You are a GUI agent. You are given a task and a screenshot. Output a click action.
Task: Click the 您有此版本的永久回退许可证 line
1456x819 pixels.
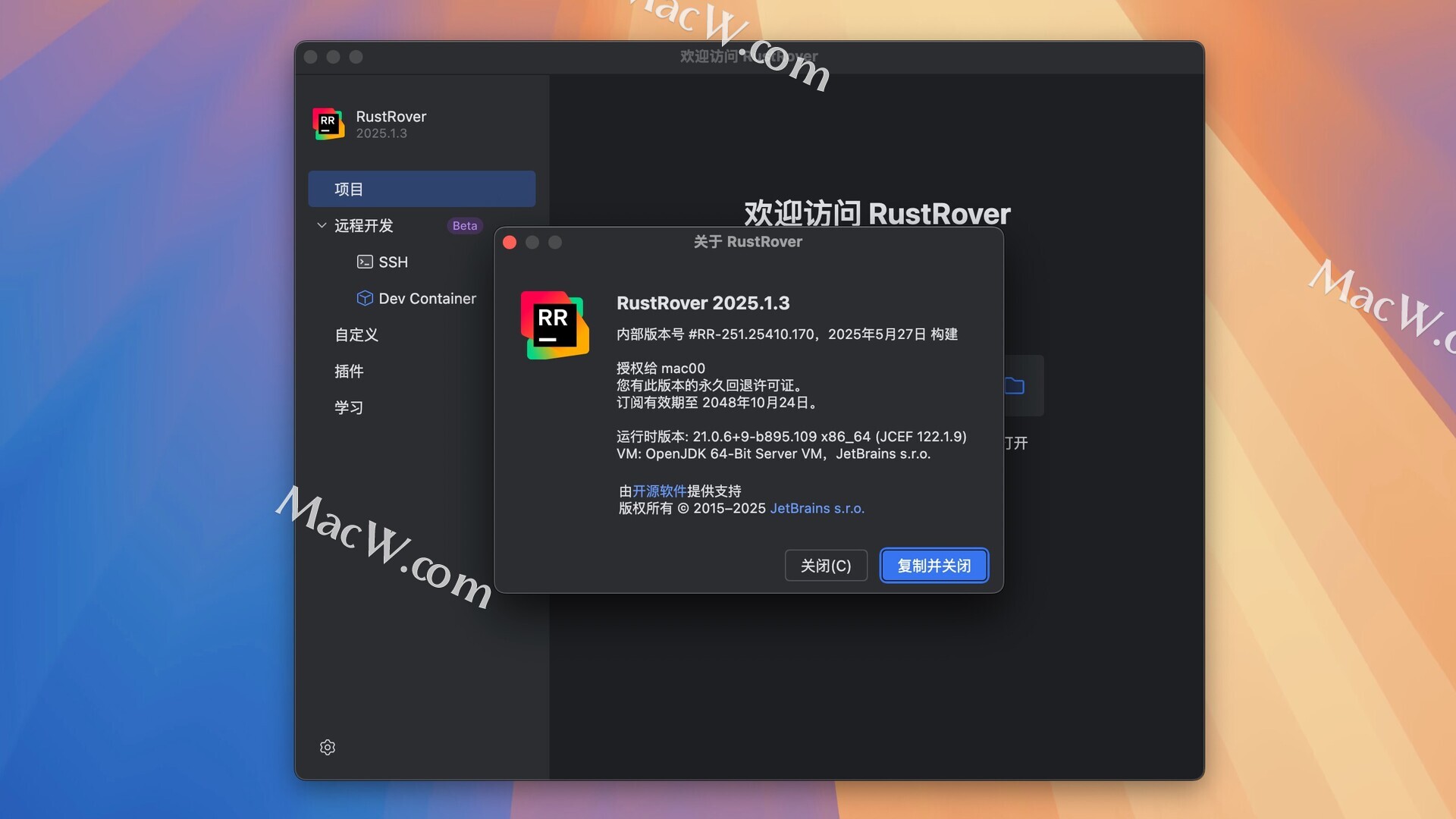[712, 385]
